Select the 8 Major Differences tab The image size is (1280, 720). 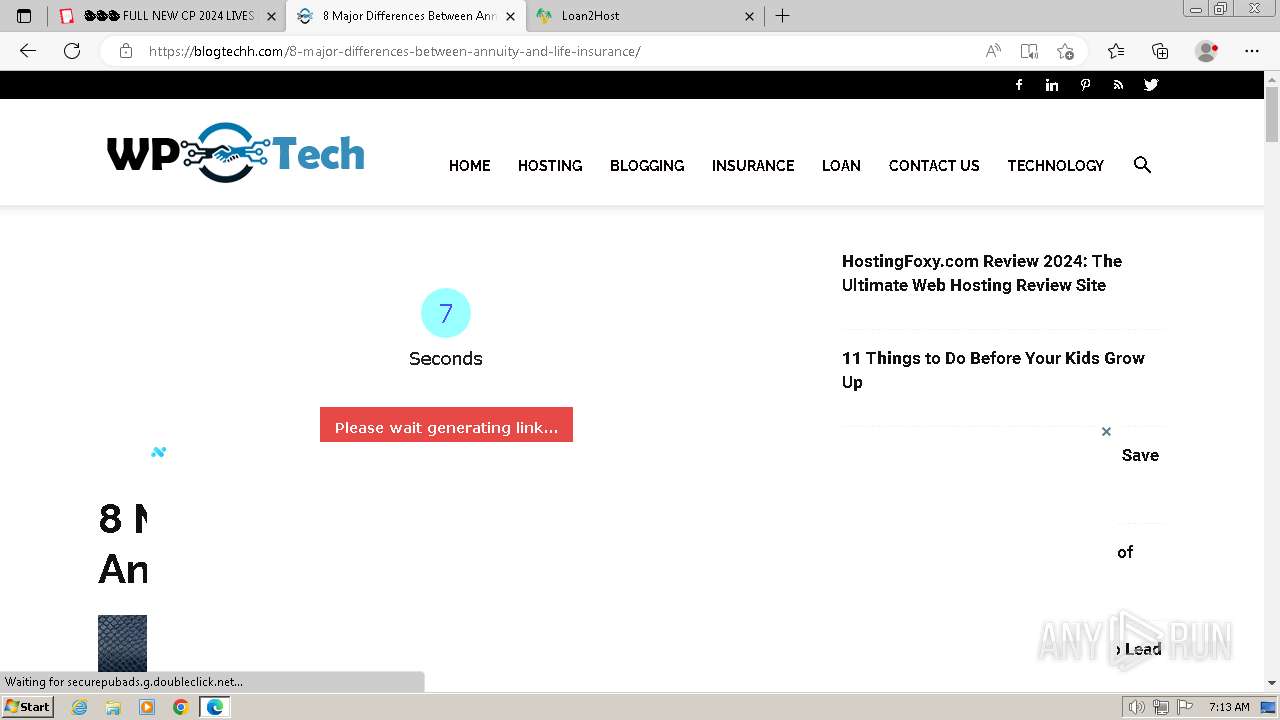[406, 16]
